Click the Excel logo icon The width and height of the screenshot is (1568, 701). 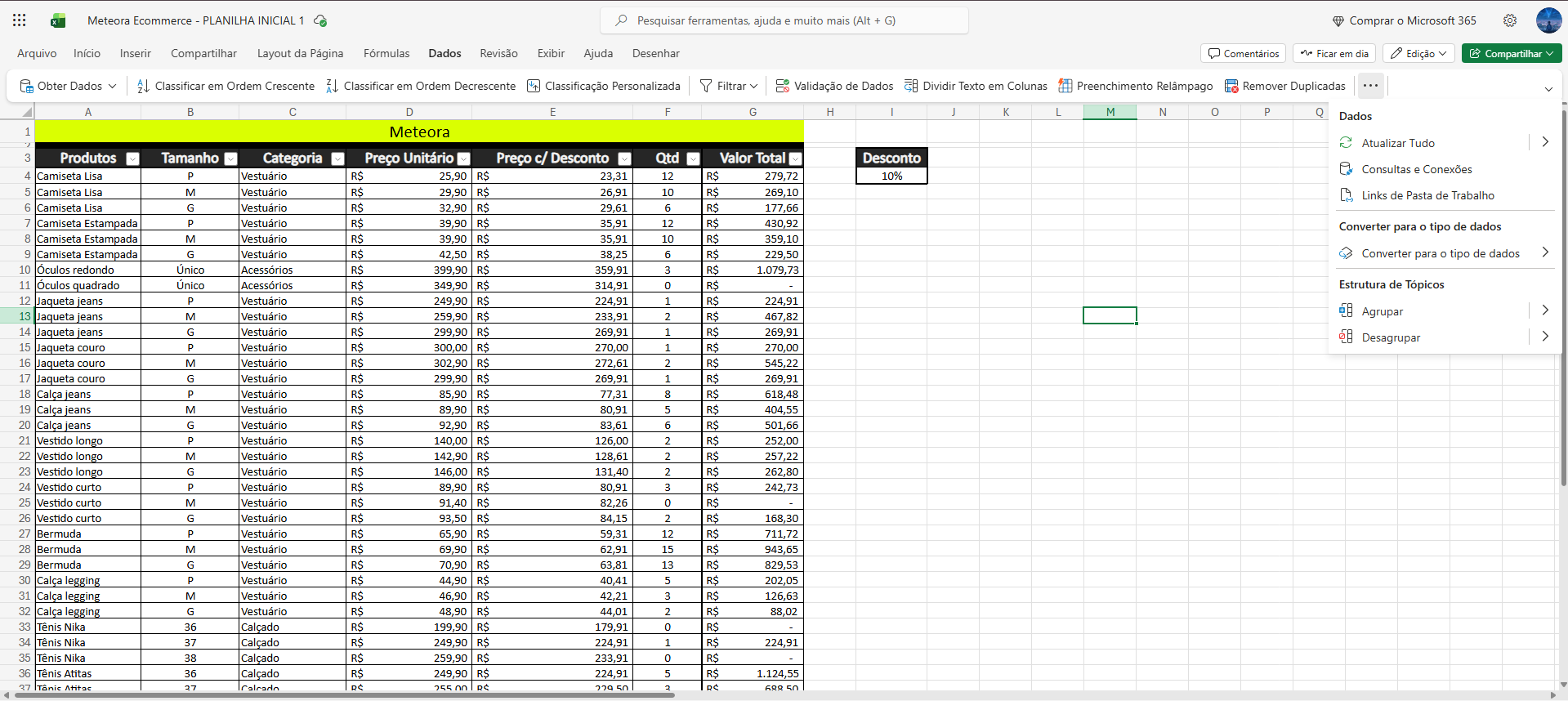coord(58,20)
